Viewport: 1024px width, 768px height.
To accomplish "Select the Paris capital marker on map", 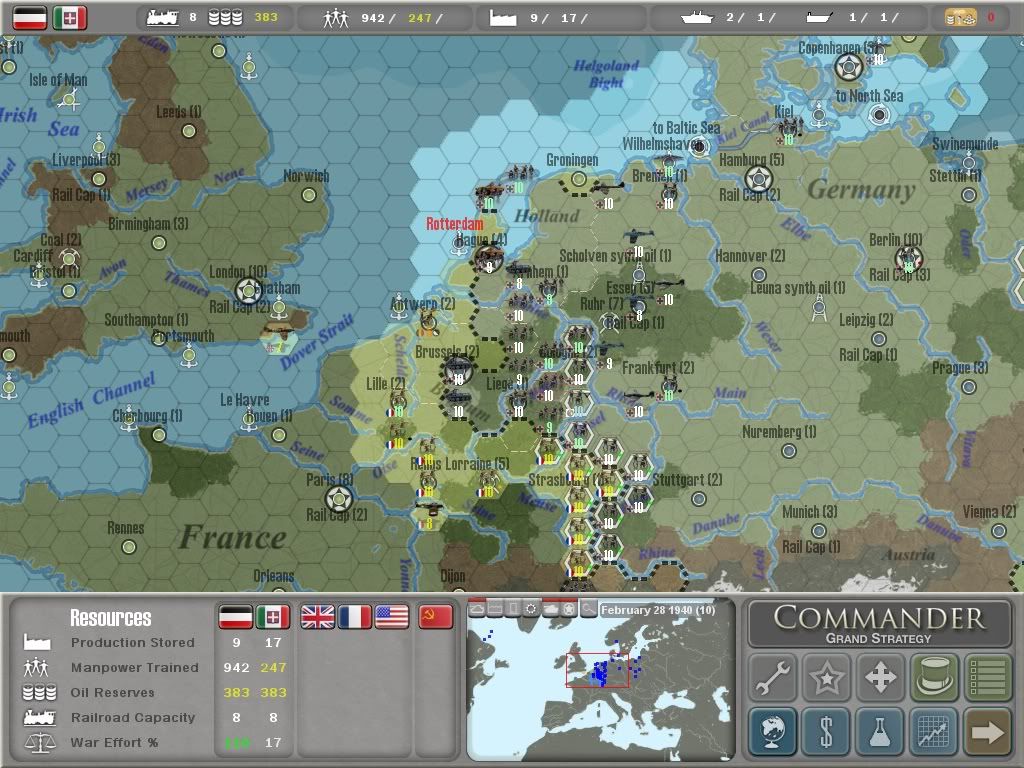I will 339,500.
